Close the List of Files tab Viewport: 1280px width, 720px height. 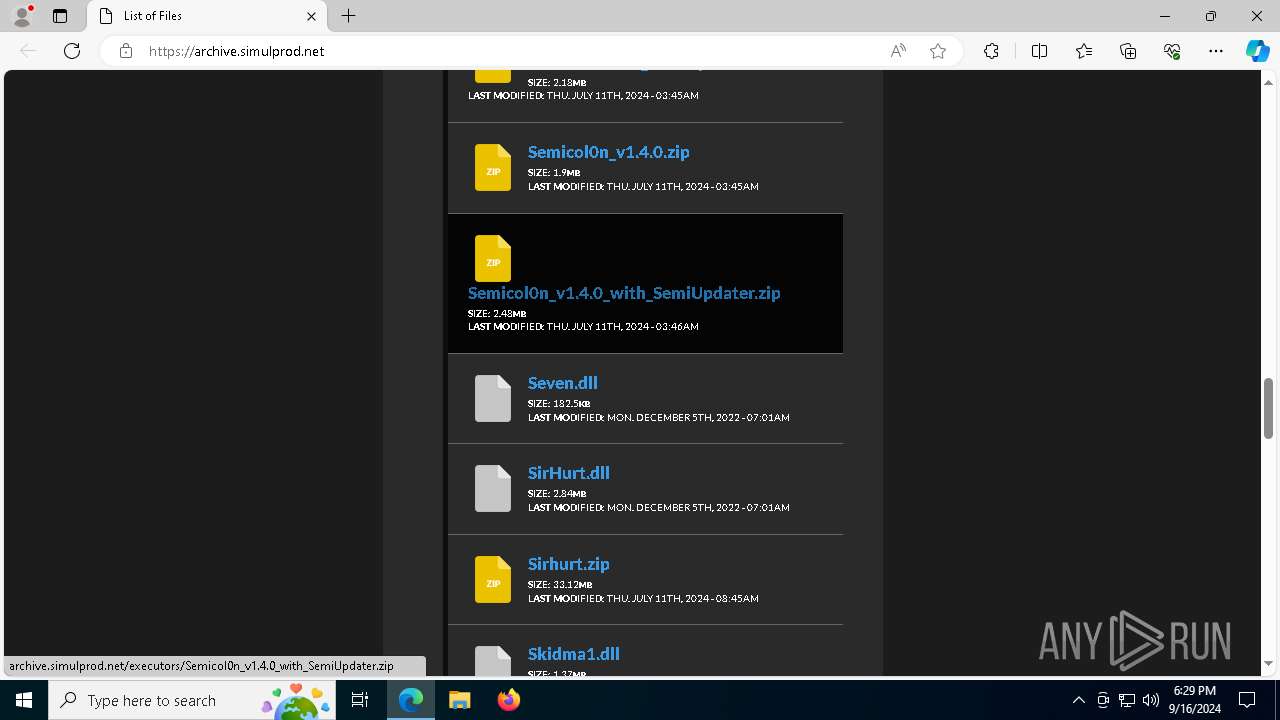pos(311,16)
